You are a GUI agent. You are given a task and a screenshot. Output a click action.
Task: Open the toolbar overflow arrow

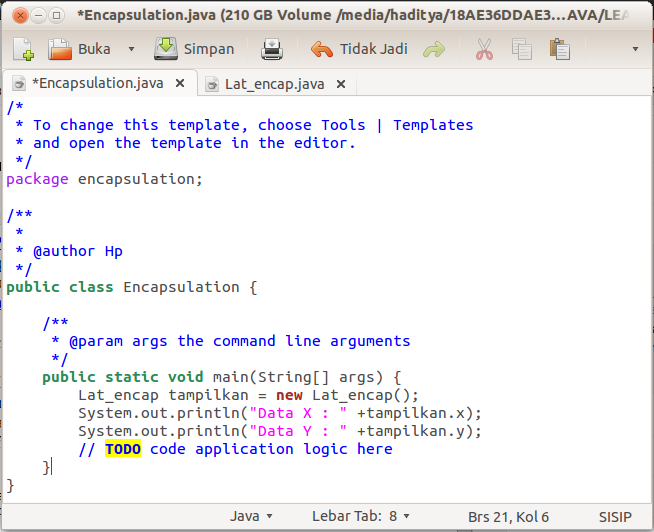[x=635, y=49]
